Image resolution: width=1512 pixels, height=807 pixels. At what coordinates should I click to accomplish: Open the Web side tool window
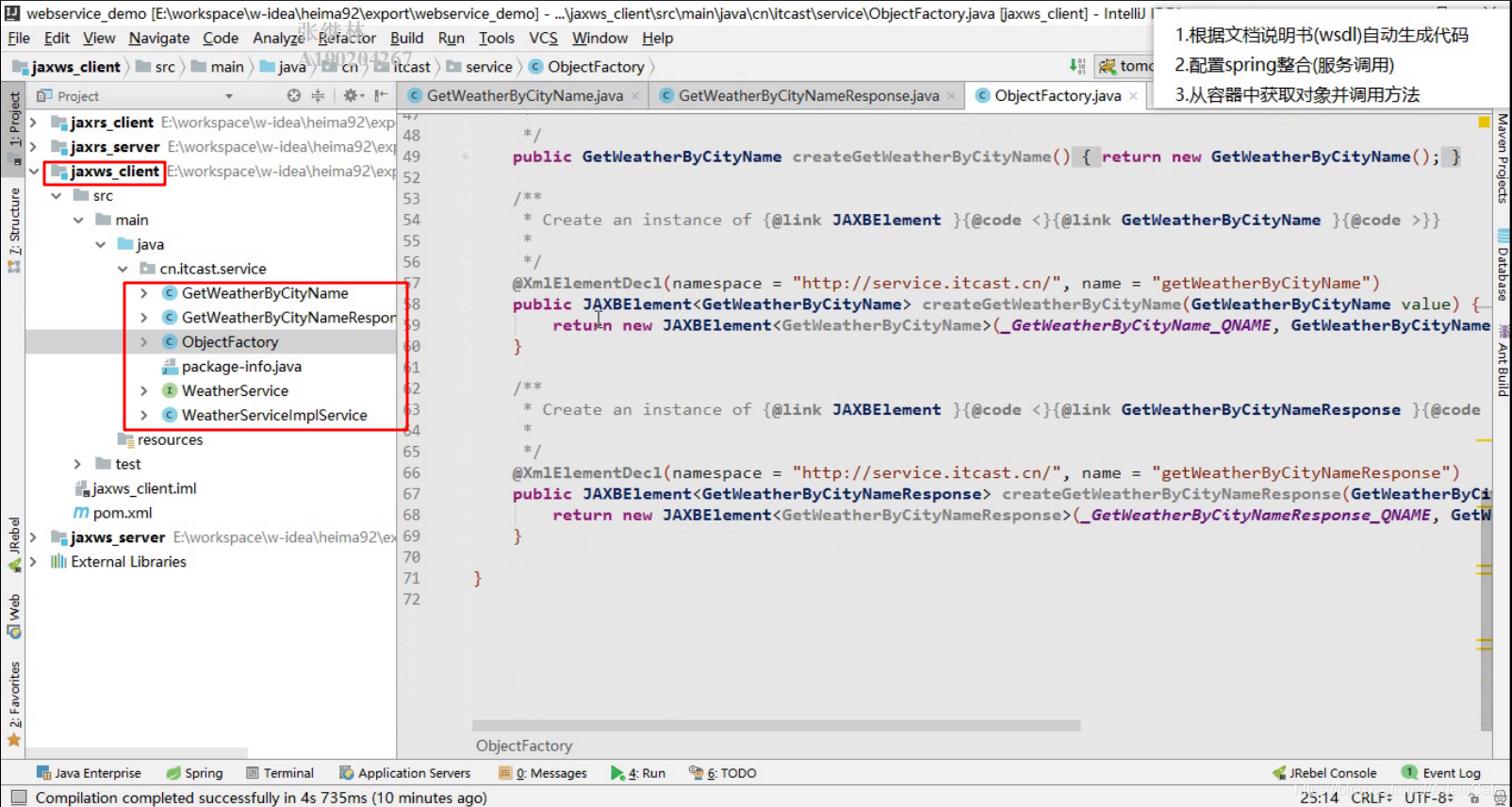(x=14, y=616)
